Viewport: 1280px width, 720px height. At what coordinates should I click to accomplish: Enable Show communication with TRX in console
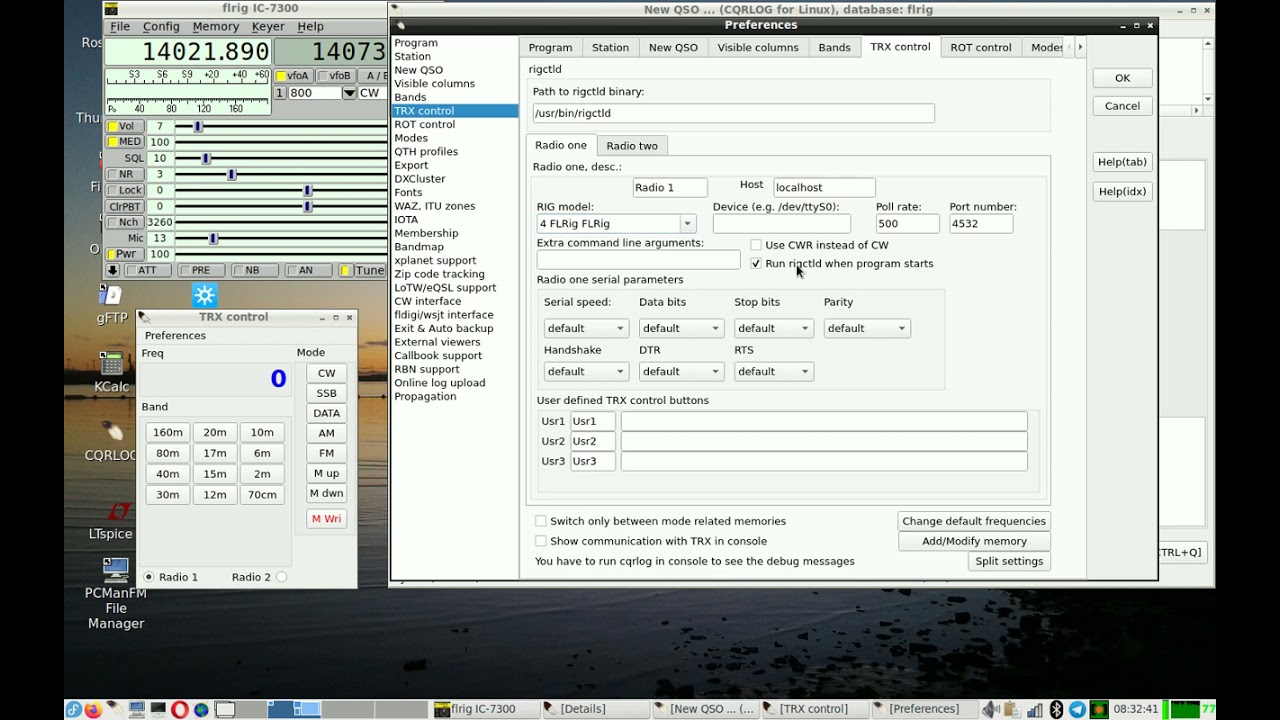click(x=541, y=541)
